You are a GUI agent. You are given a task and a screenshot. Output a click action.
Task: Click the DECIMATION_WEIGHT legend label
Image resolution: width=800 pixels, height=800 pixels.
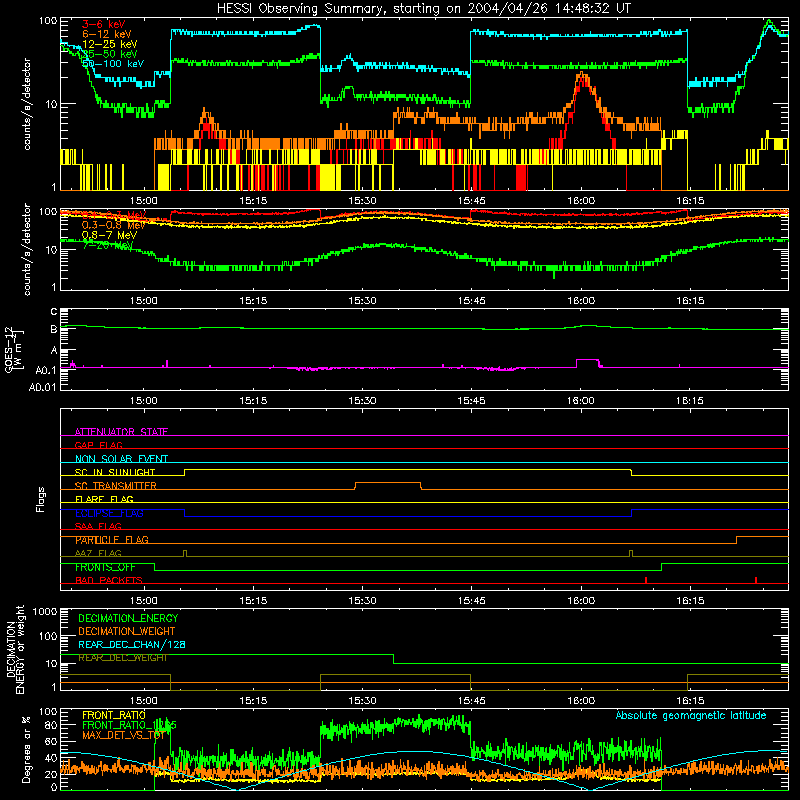127,631
